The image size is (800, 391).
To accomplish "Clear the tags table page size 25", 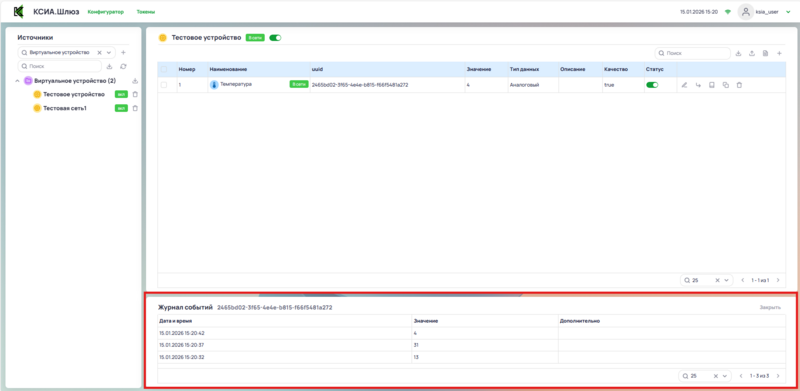I will (x=717, y=280).
